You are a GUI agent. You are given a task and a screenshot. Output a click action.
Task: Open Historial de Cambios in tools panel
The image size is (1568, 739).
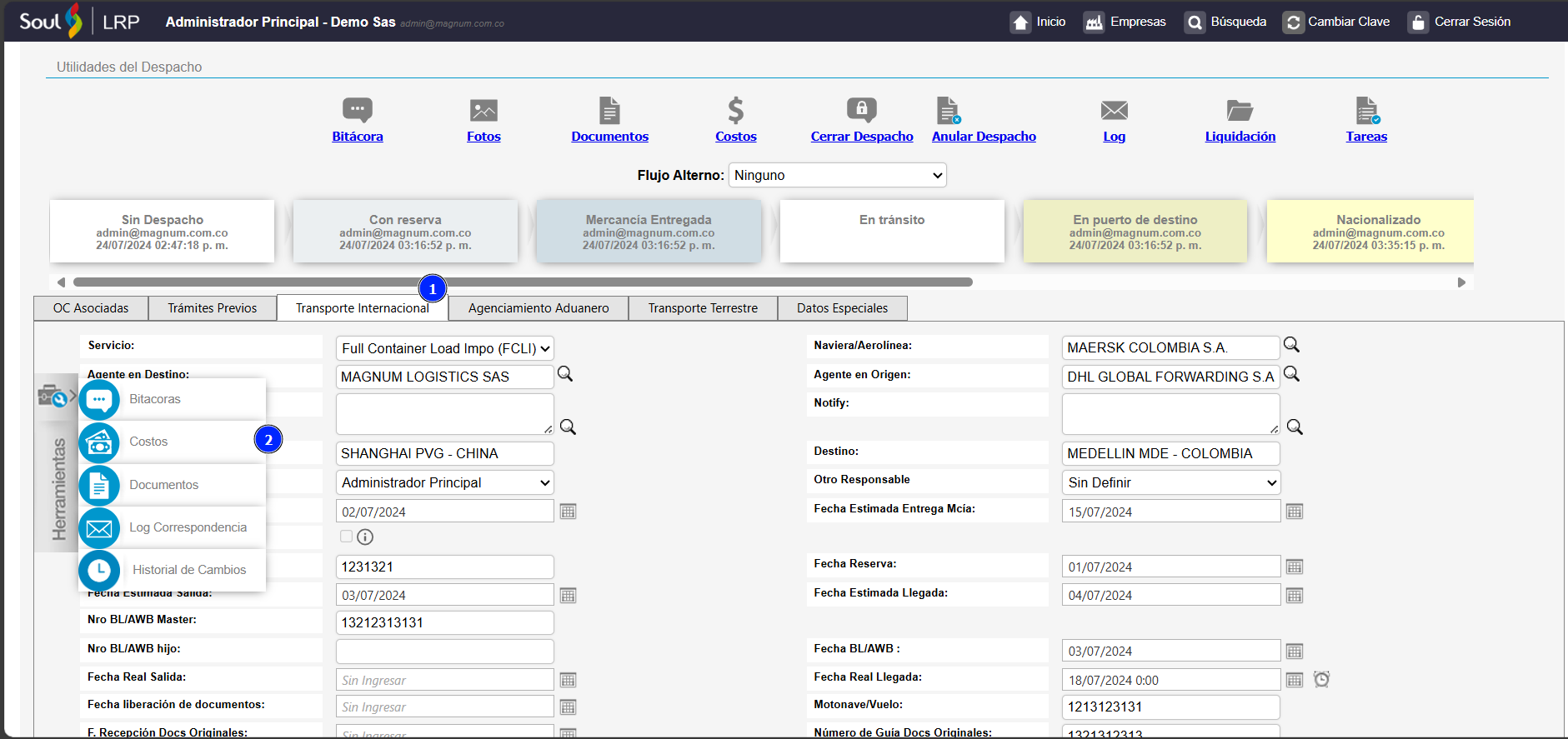pyautogui.click(x=188, y=570)
